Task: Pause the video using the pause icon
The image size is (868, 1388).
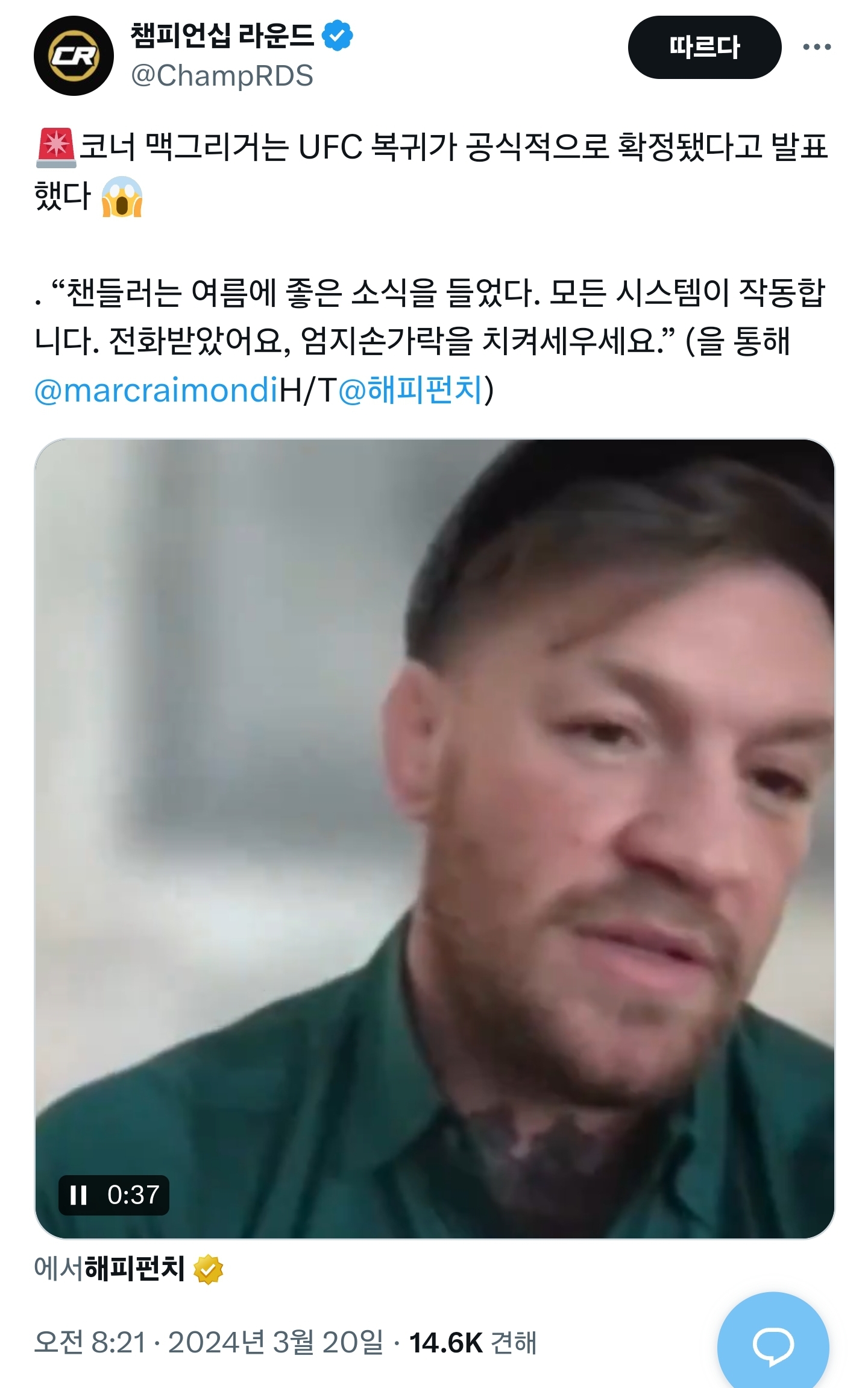Action: (x=78, y=1194)
